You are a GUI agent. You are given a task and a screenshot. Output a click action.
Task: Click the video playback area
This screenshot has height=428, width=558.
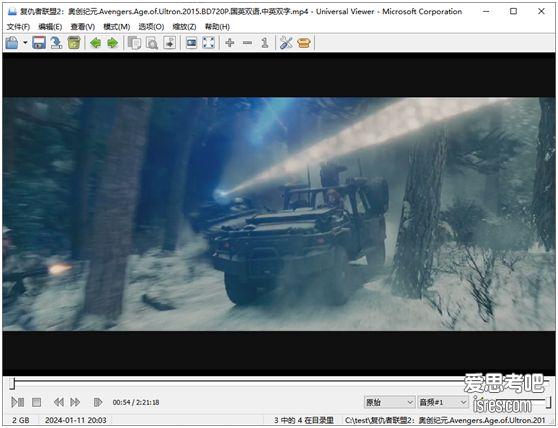pos(279,214)
